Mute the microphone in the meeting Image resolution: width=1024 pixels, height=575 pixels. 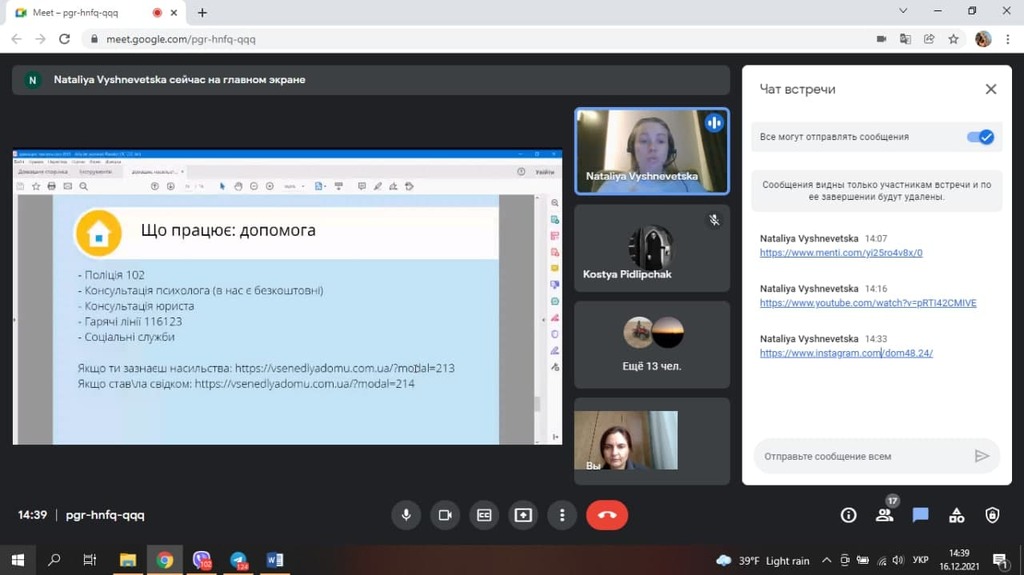pyautogui.click(x=406, y=515)
